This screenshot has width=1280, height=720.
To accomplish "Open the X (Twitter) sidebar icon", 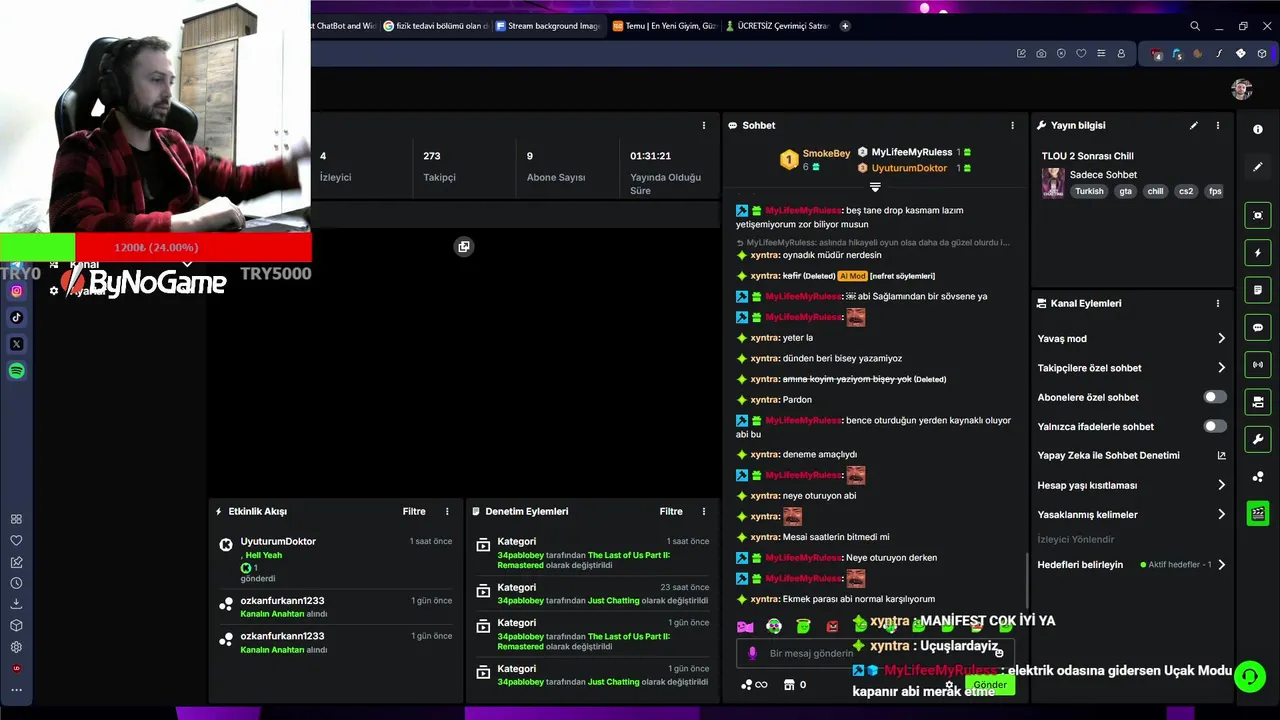I will click(16, 344).
